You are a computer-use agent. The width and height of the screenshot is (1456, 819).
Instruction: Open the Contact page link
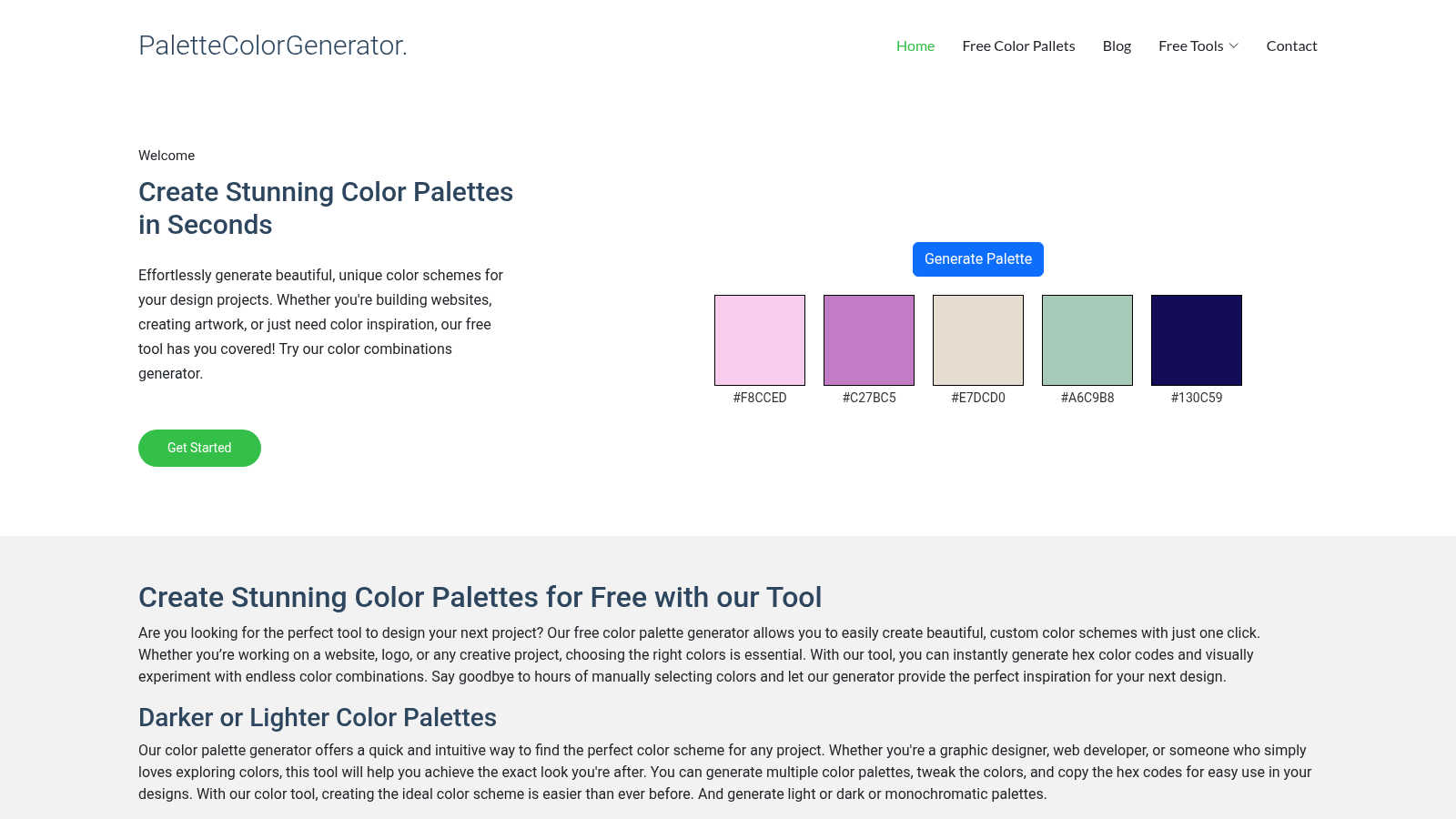click(x=1291, y=45)
